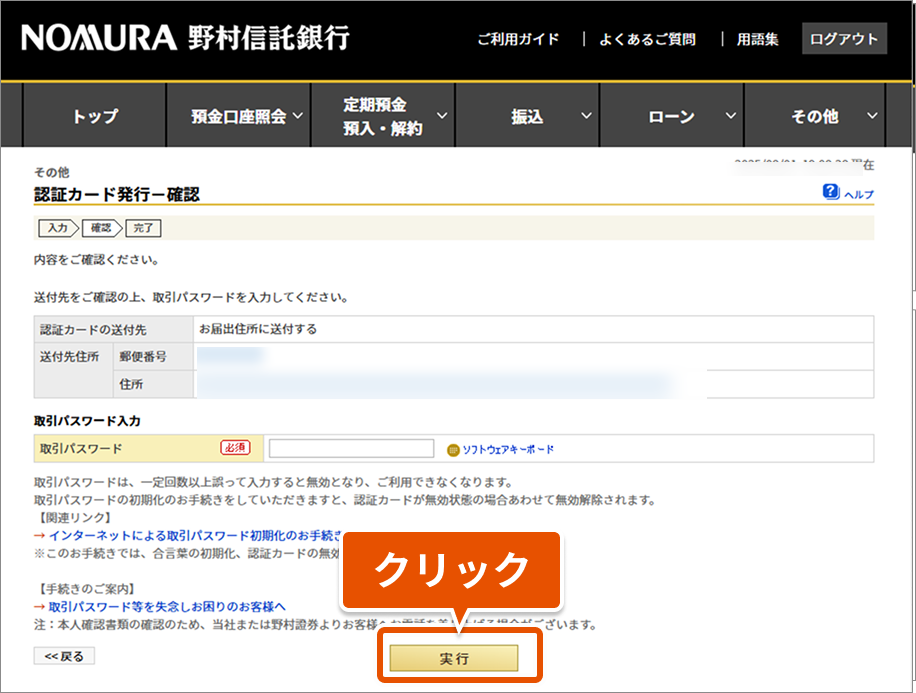Open the 振込 dropdown menu
The width and height of the screenshot is (916, 693).
click(x=528, y=116)
